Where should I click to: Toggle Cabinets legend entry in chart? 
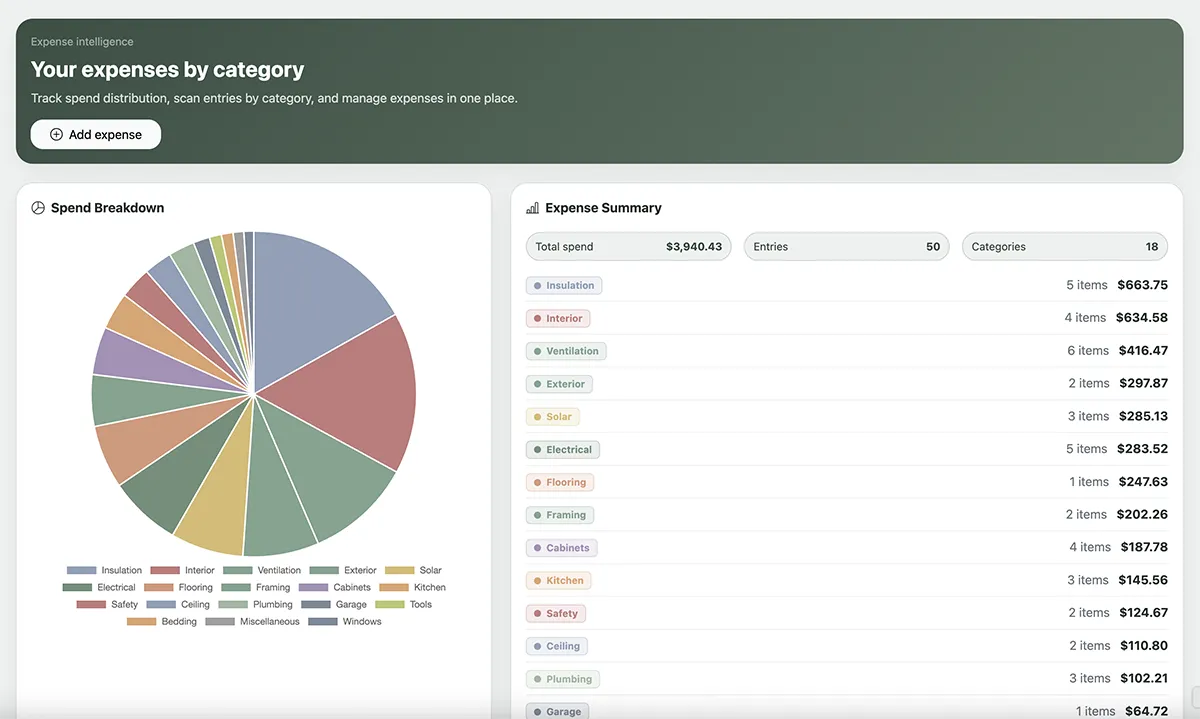[334, 587]
